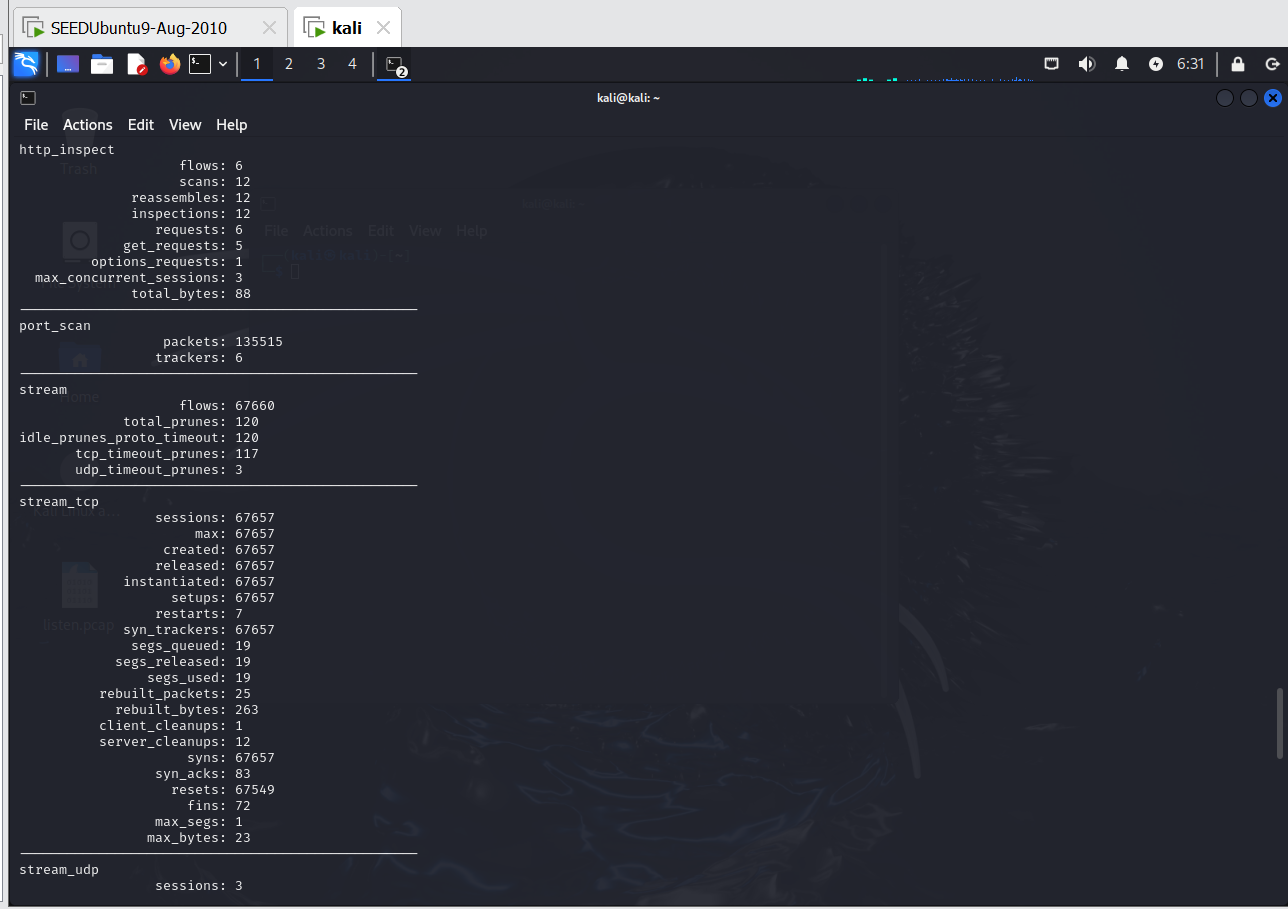Click the stream_tcp section heading

point(59,502)
